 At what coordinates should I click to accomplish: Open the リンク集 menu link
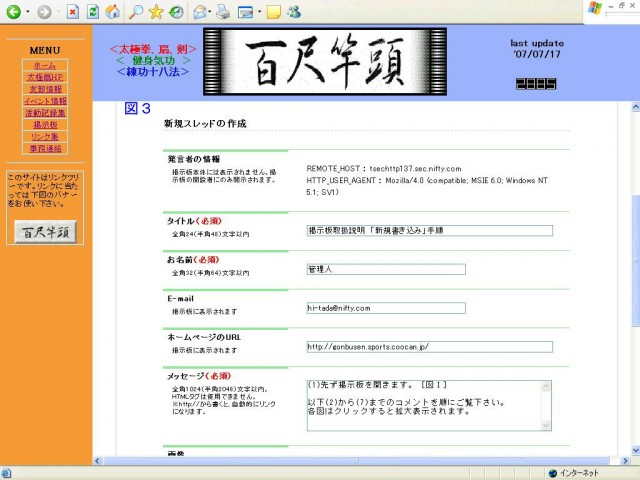tap(44, 137)
